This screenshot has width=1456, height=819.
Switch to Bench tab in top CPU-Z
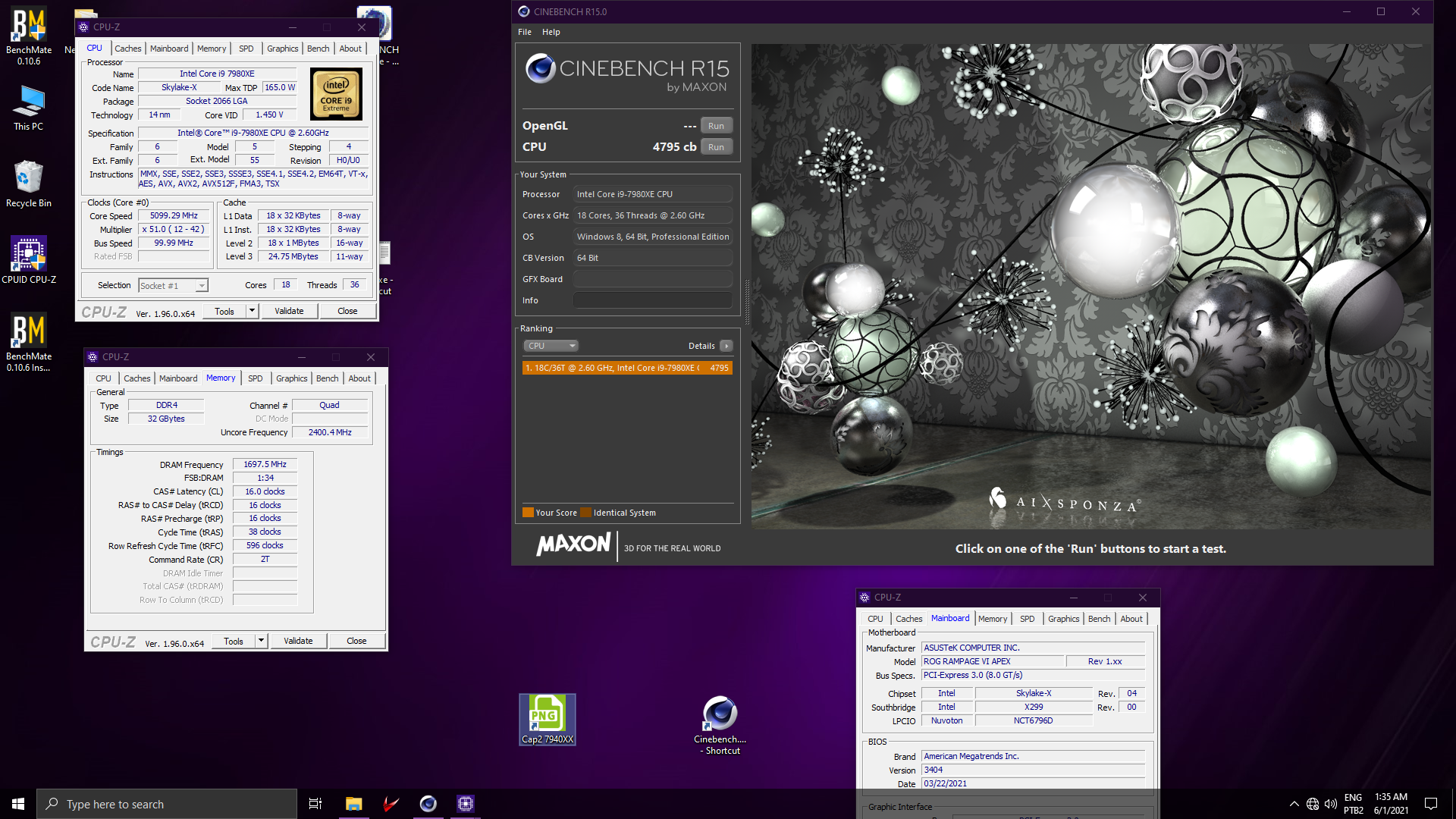pyautogui.click(x=318, y=49)
